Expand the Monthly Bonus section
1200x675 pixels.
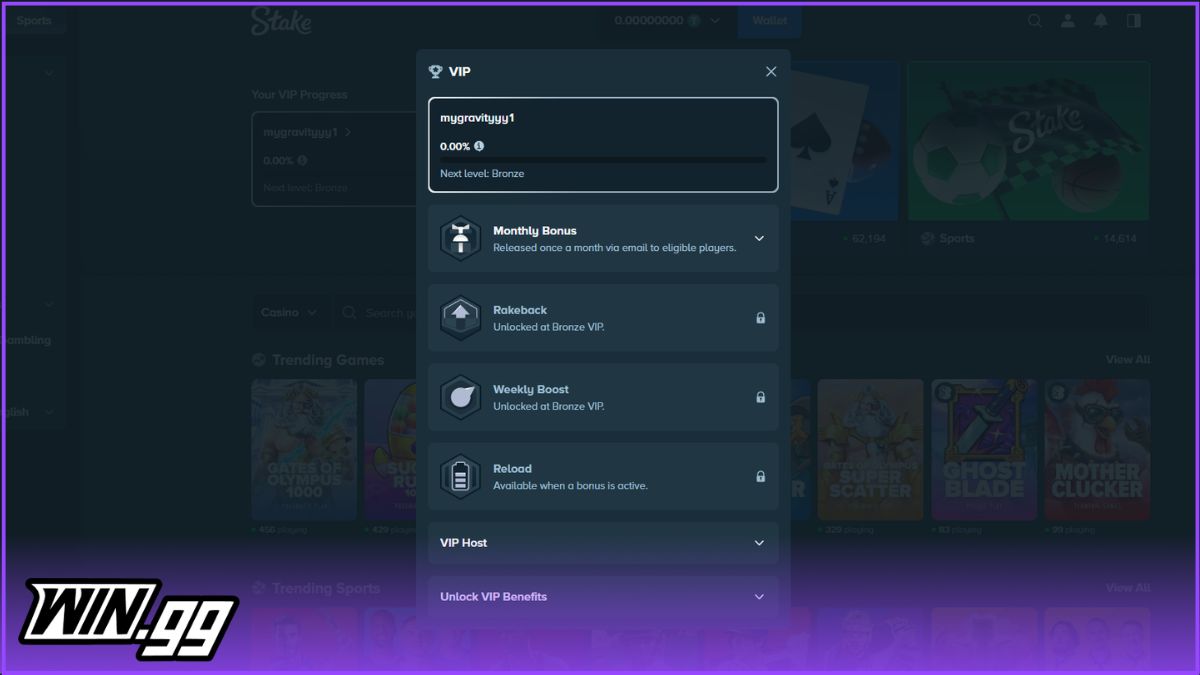coord(759,238)
